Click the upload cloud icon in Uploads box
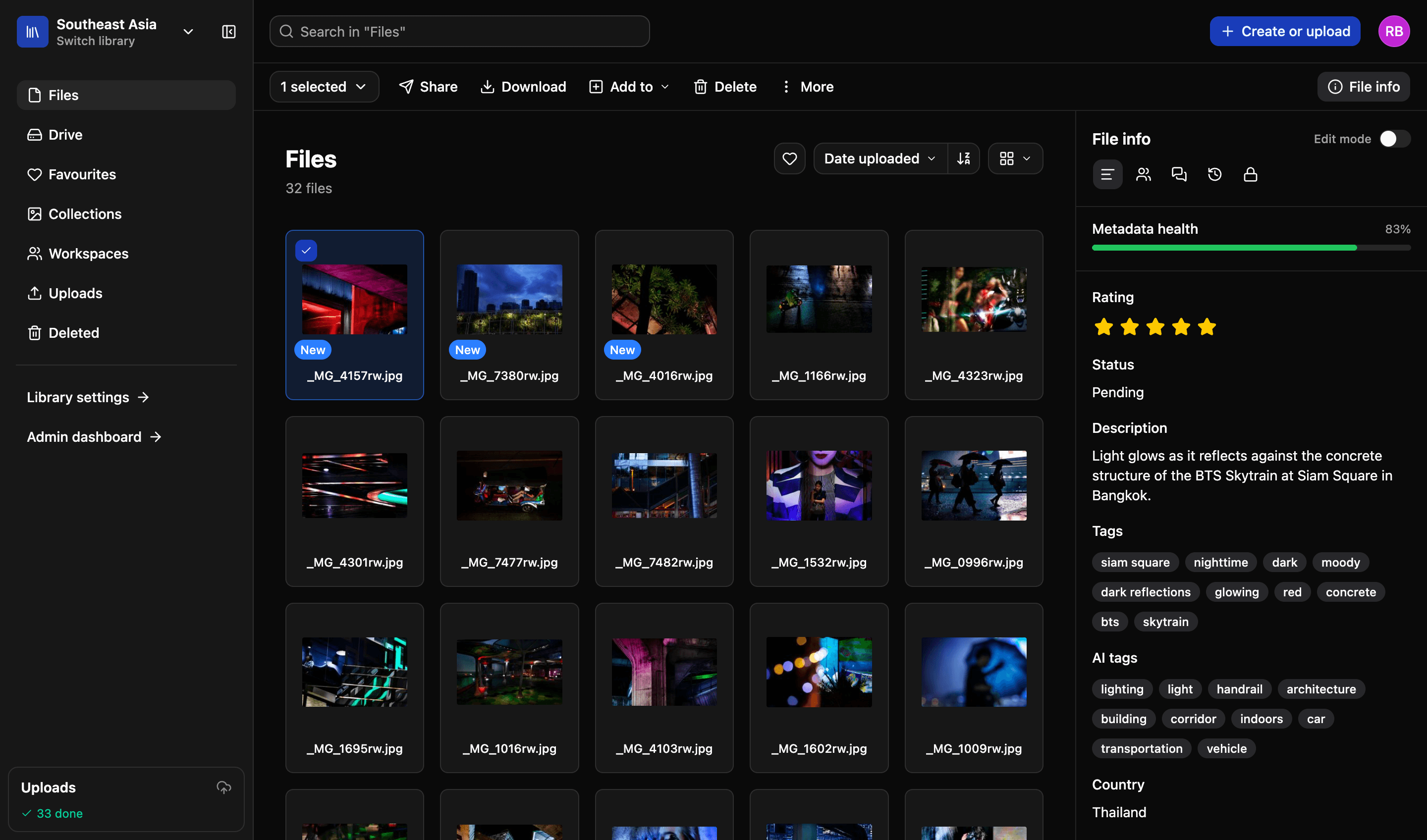 pos(224,787)
